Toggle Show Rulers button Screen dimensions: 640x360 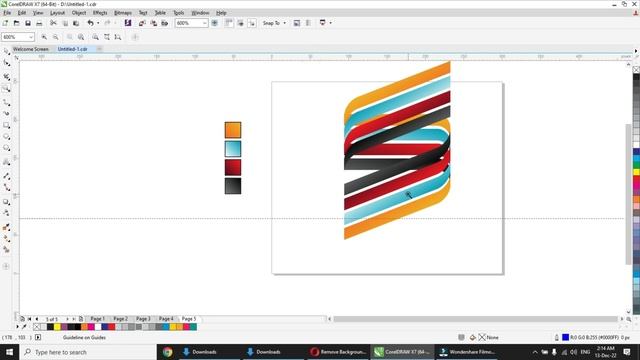coord(229,23)
